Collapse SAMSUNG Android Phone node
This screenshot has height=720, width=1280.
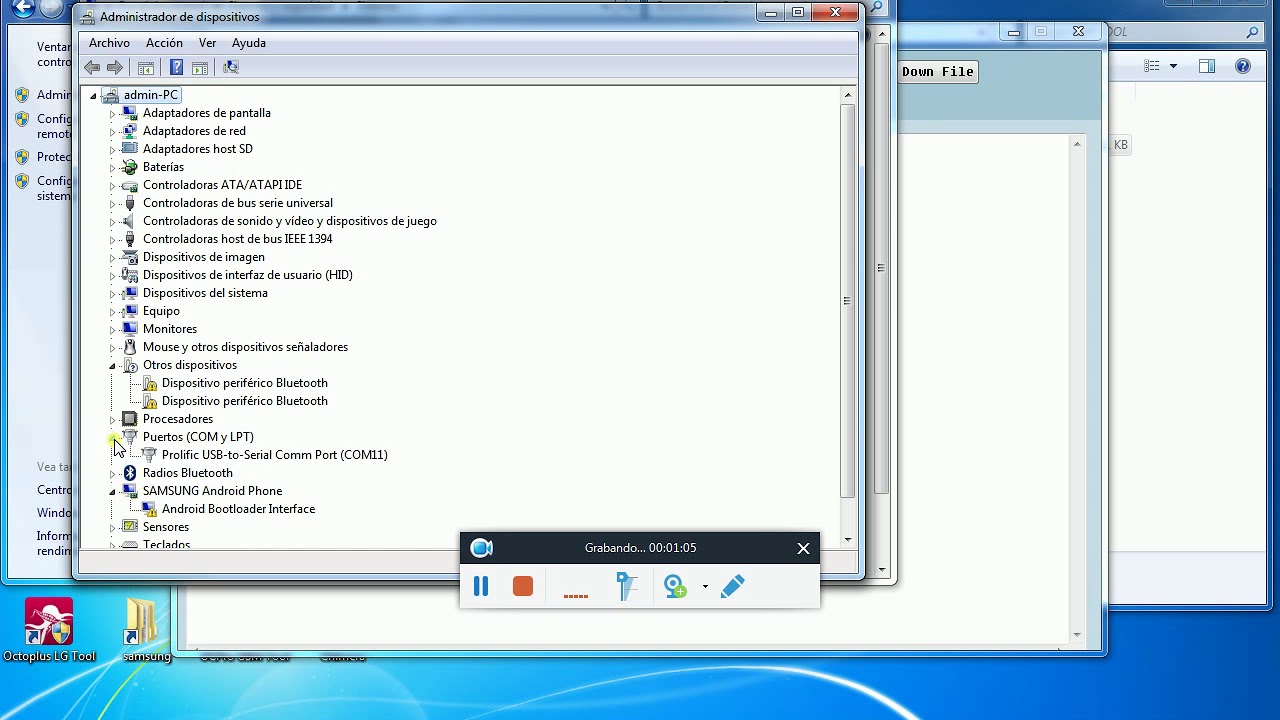point(112,492)
